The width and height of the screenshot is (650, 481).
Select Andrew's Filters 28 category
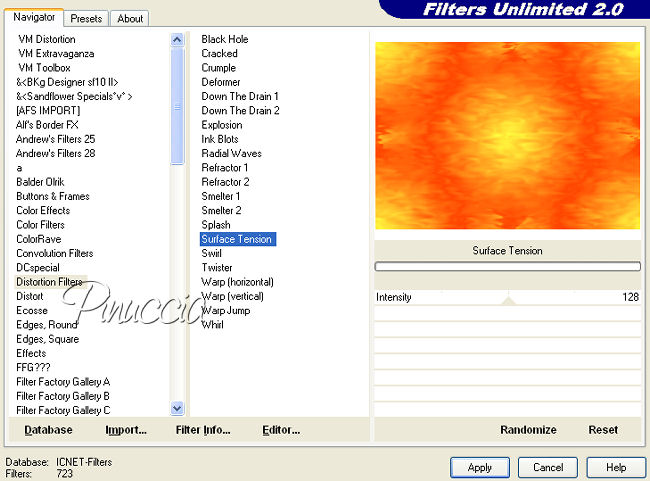(x=56, y=153)
